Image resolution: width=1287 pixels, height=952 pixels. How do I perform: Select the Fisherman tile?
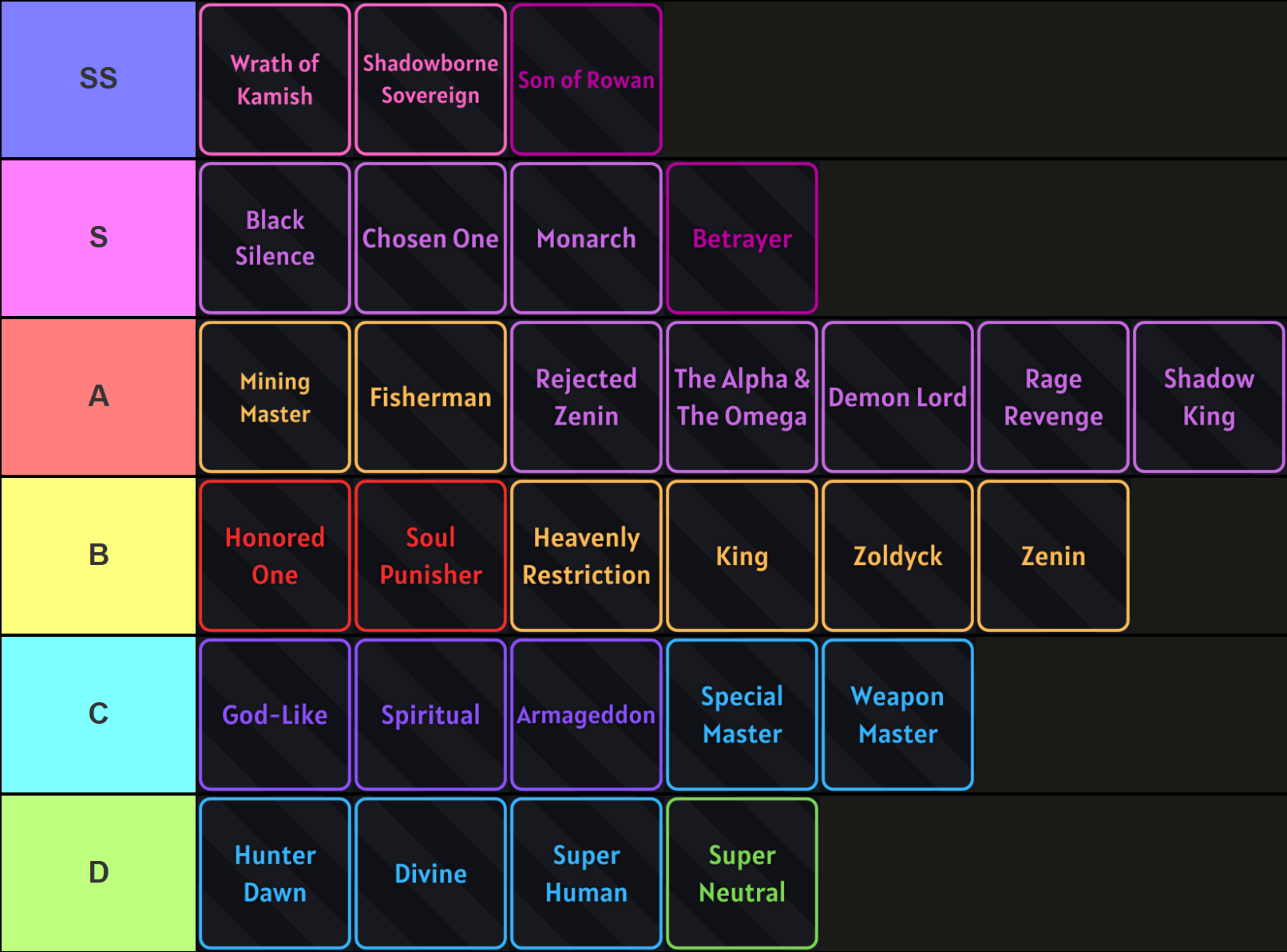[430, 397]
